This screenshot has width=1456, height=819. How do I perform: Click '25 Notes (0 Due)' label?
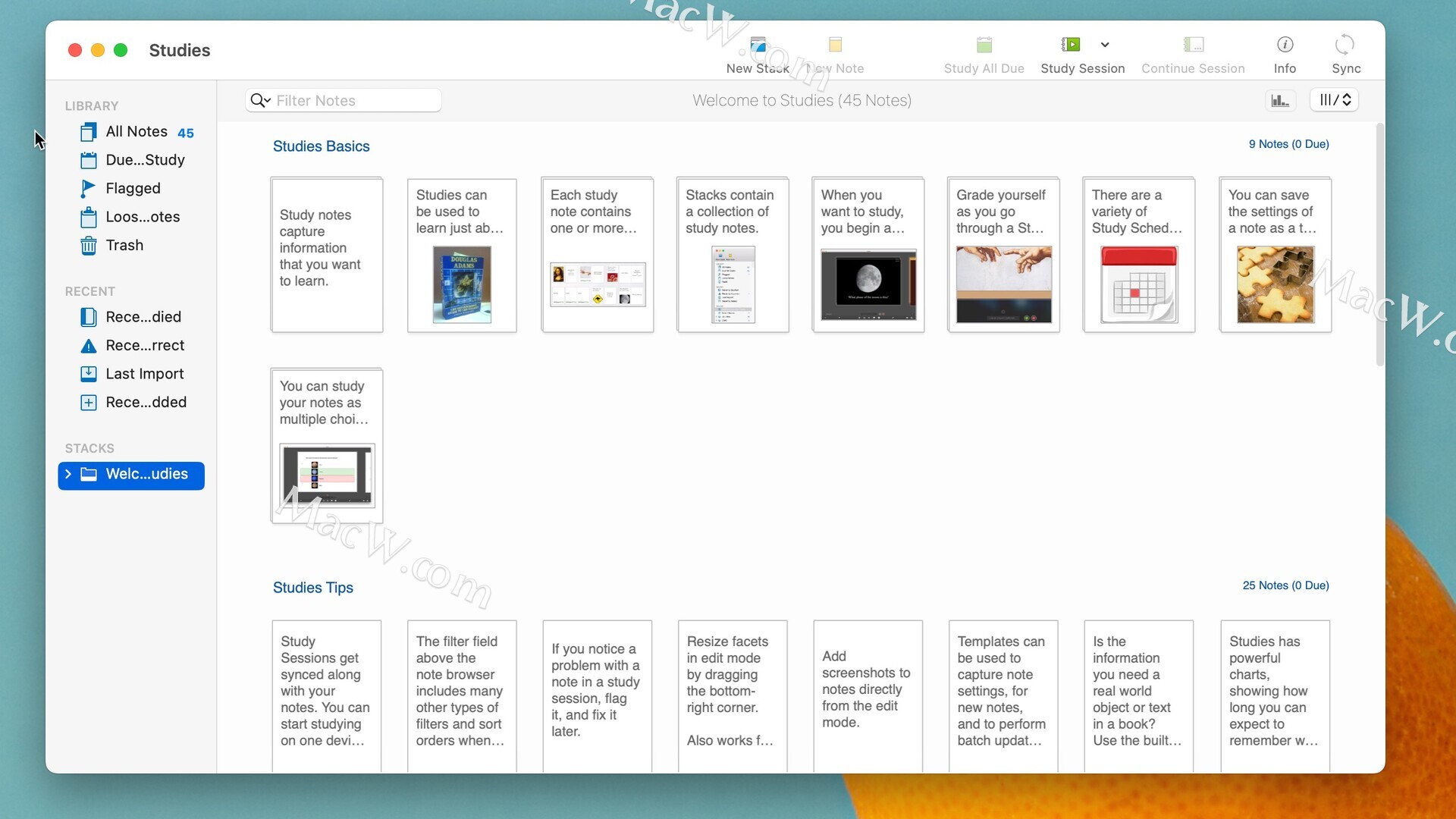(1285, 585)
